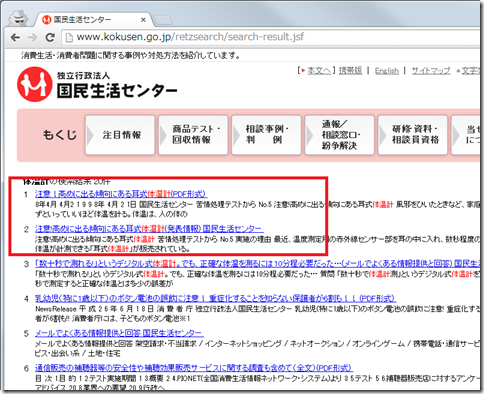Click the 国民生活センター red logo
484x394 pixels.
coord(35,84)
